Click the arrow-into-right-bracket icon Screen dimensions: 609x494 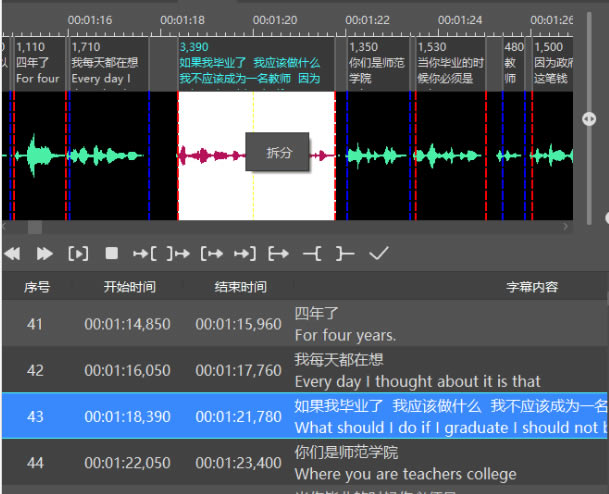pyautogui.click(x=245, y=254)
